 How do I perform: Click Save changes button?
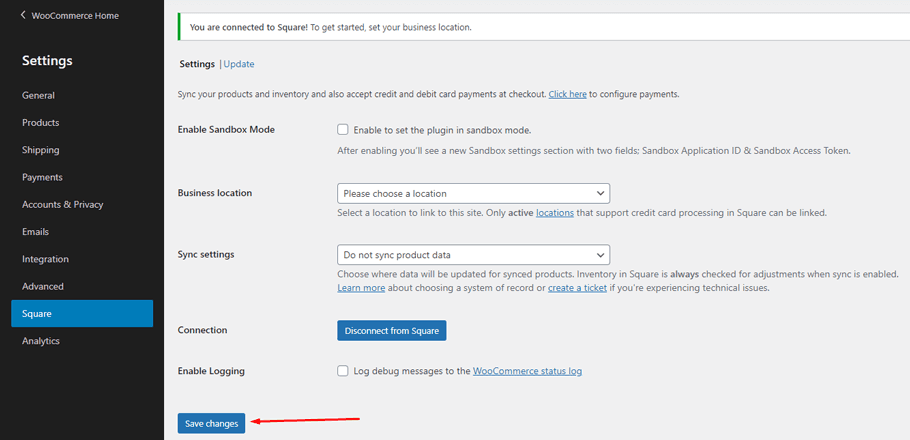click(x=212, y=424)
